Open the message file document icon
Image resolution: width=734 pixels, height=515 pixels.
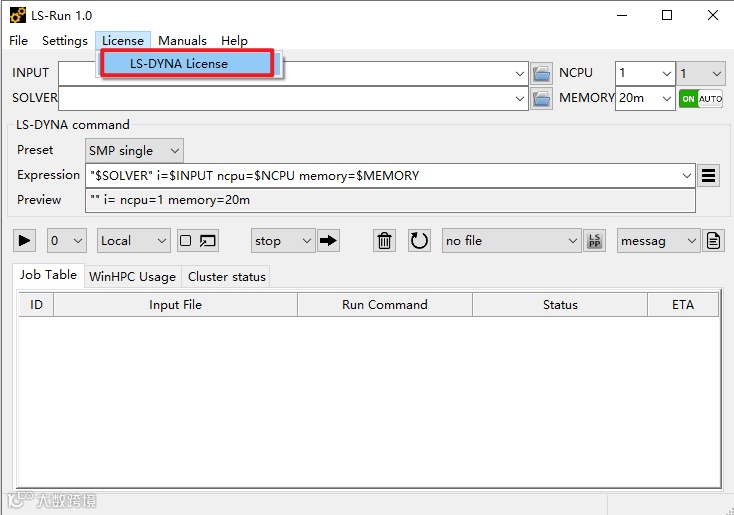[713, 241]
